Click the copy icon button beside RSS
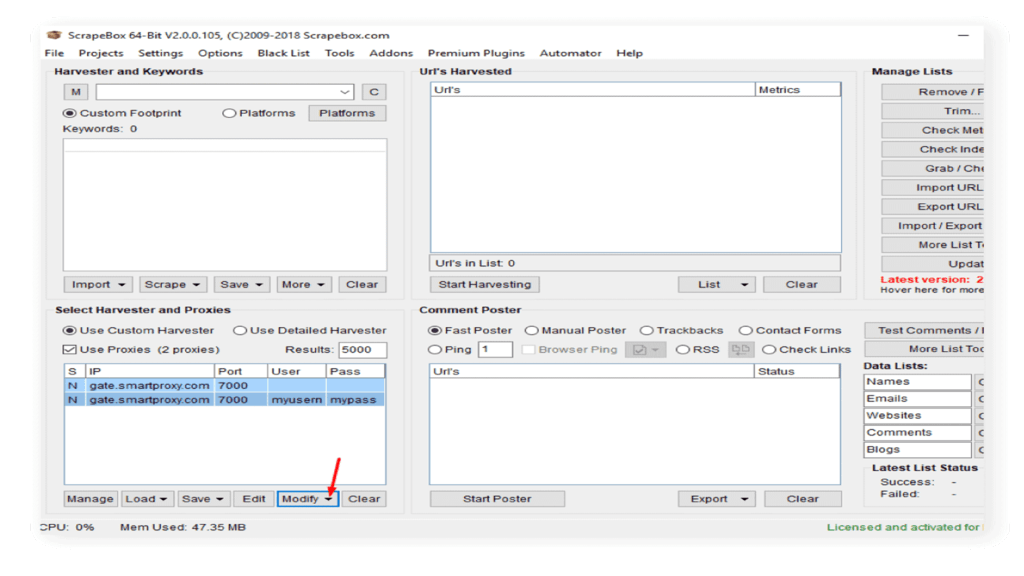 point(741,349)
